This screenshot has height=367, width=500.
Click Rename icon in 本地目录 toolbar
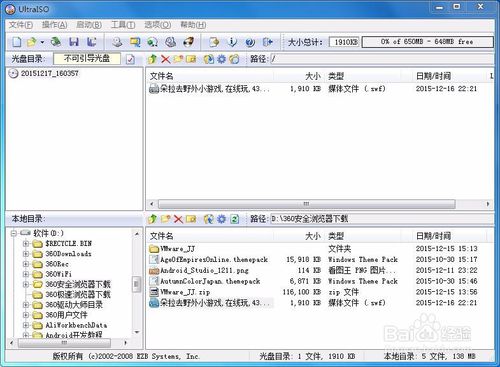[191, 219]
